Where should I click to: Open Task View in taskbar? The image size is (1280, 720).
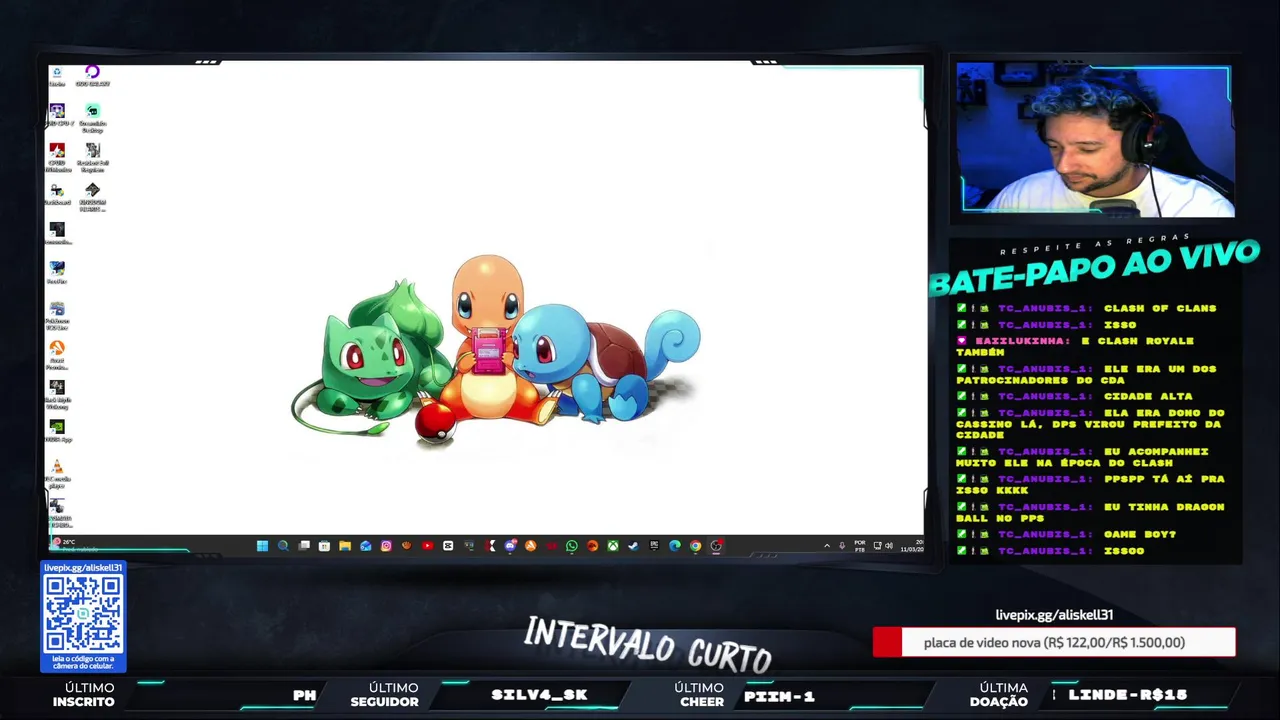[x=304, y=546]
